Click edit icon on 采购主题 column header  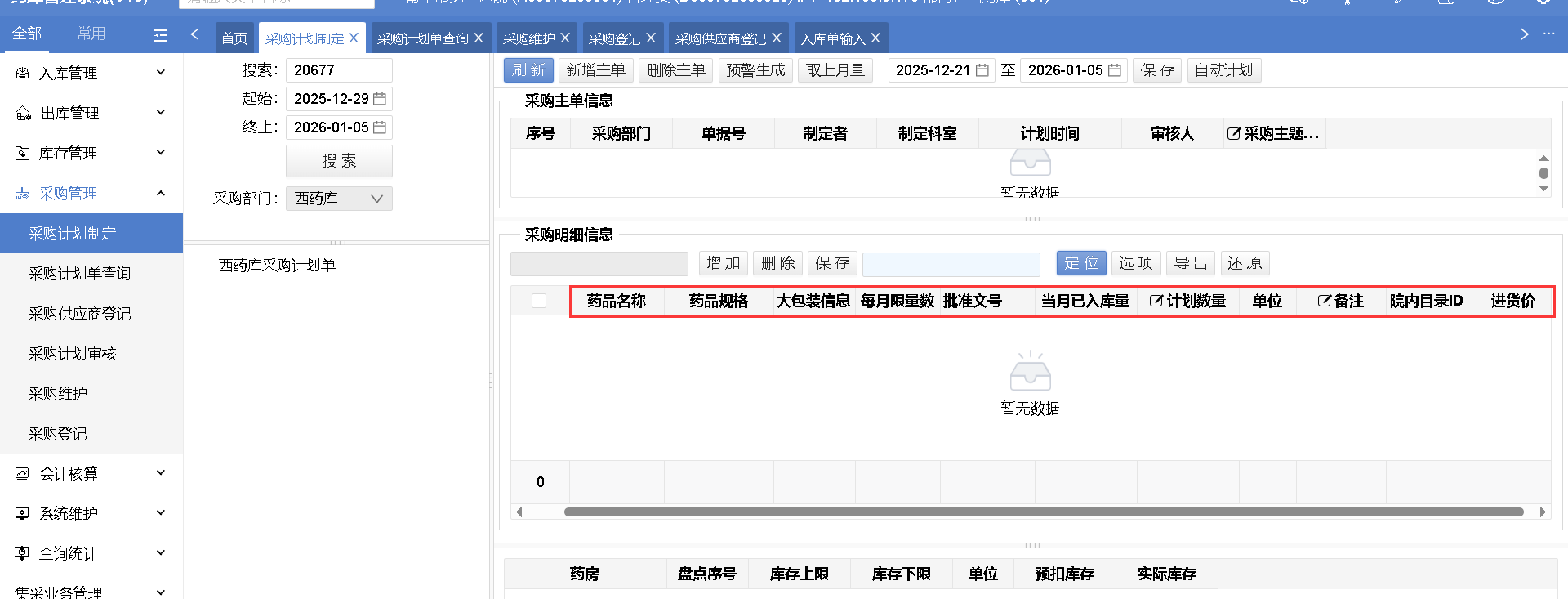tap(1234, 134)
